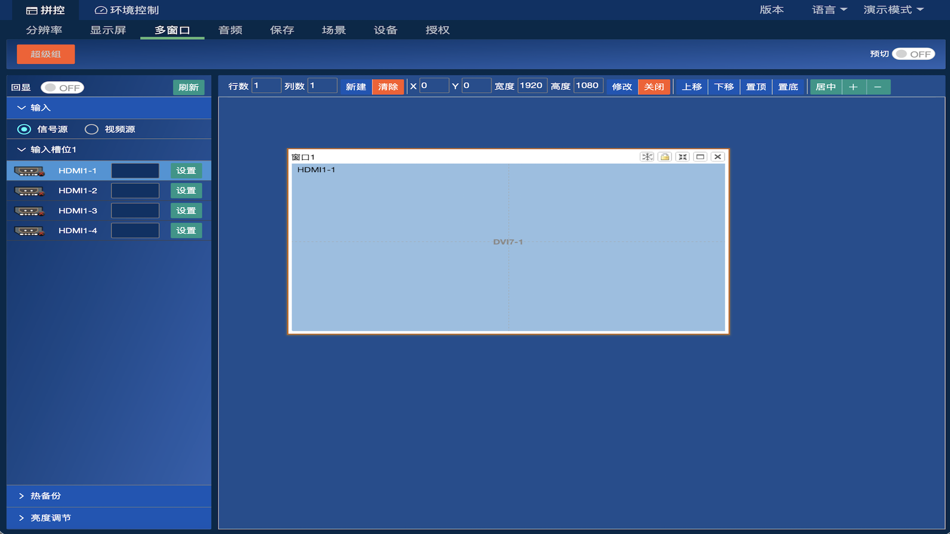Click the HDMI1-3 connector icon
This screenshot has height=534, width=950.
pyautogui.click(x=29, y=212)
